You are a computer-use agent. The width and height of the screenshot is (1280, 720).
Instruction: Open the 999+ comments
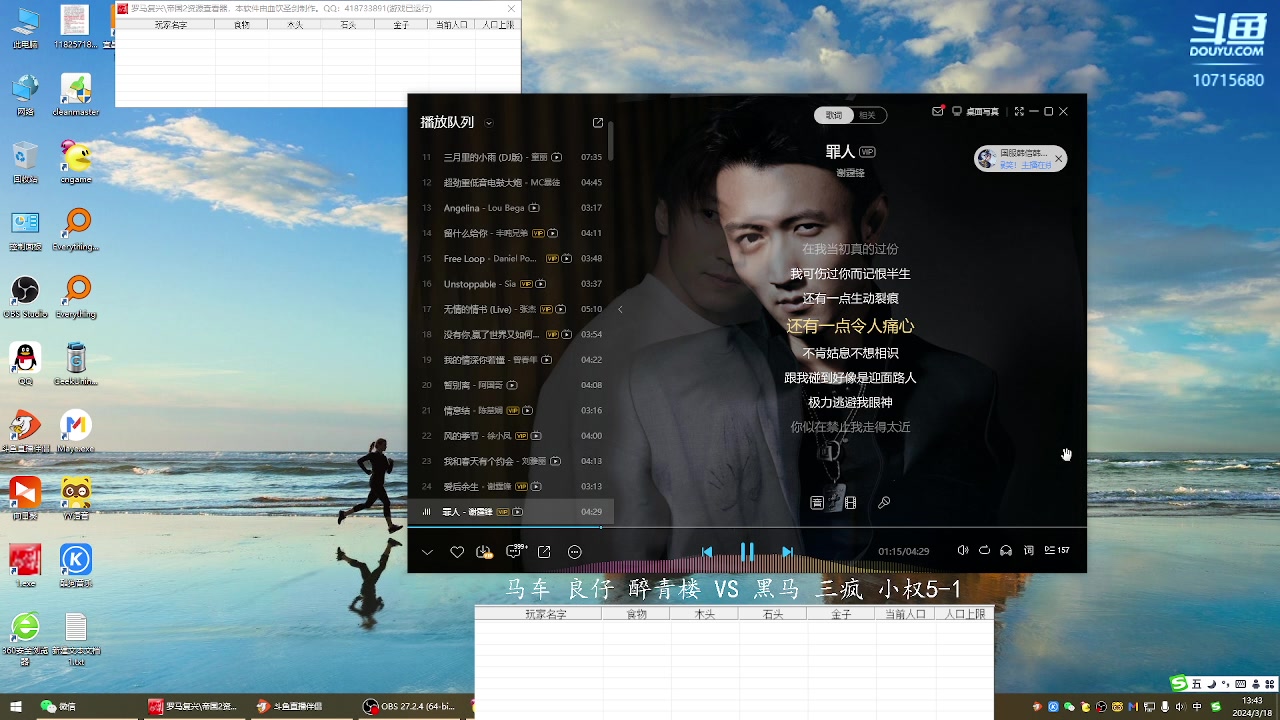pos(515,551)
